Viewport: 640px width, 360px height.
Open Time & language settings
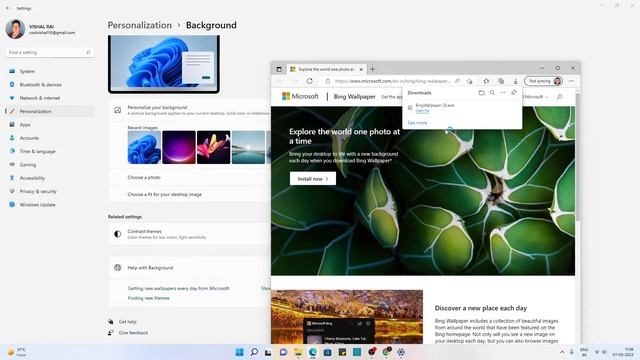point(38,151)
